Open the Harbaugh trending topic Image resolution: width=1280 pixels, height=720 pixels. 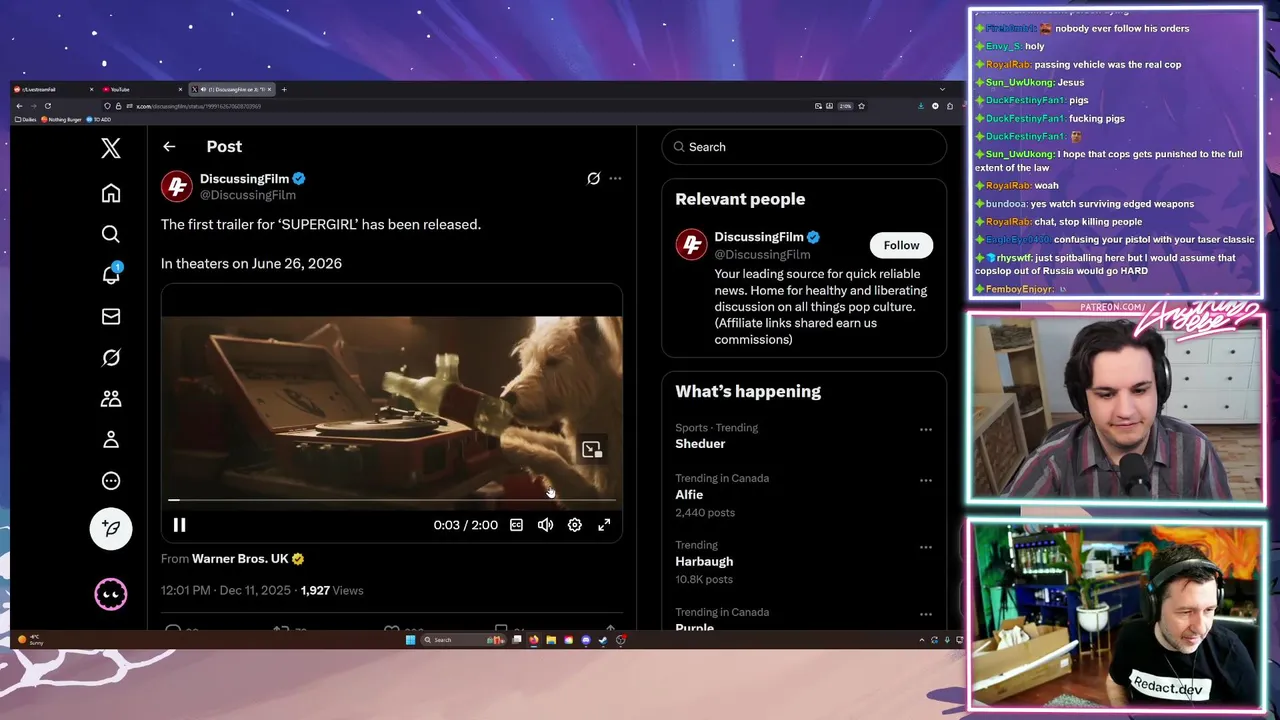tap(704, 562)
